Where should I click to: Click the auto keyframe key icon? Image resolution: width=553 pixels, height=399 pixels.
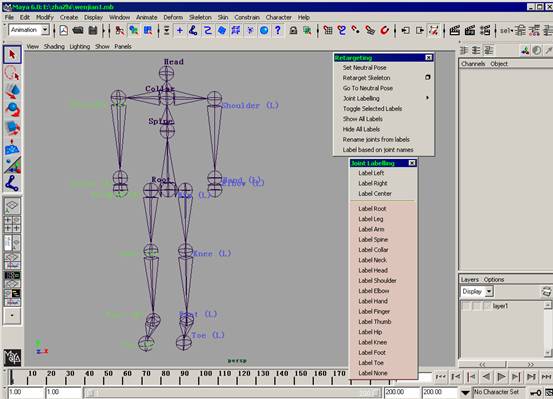[x=536, y=392]
